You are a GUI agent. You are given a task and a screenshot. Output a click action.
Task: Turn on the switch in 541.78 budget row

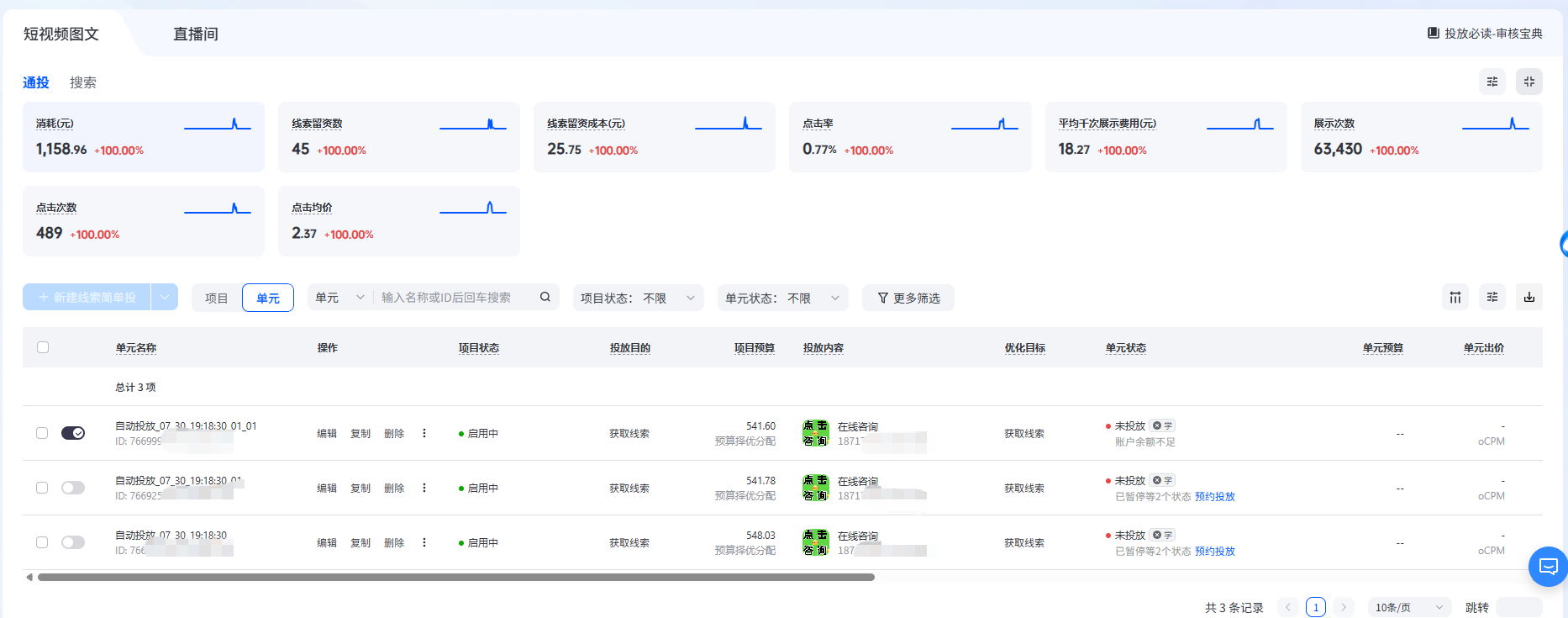(x=73, y=488)
